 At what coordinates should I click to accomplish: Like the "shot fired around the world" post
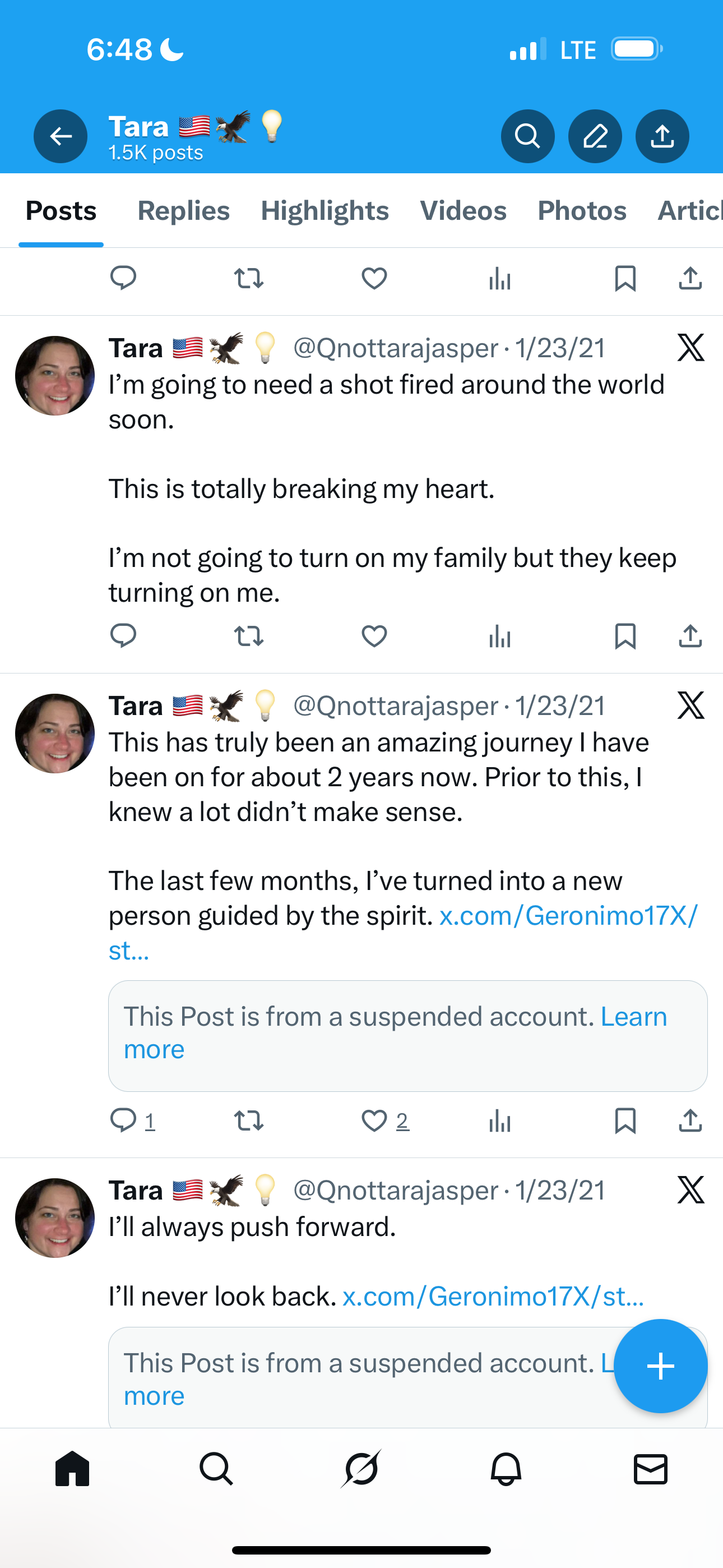pos(374,636)
